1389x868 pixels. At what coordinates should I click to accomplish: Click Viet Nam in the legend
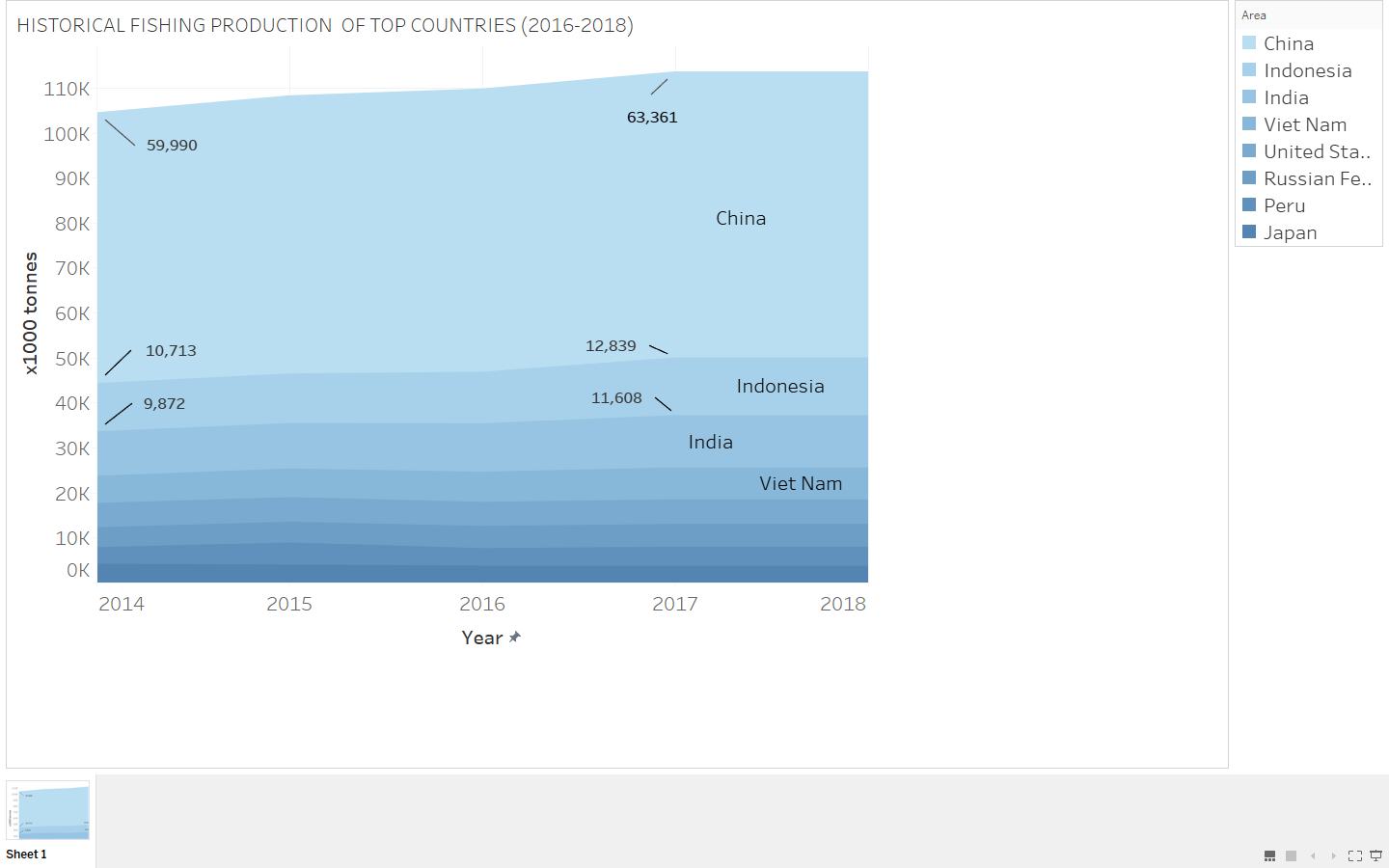point(1304,124)
